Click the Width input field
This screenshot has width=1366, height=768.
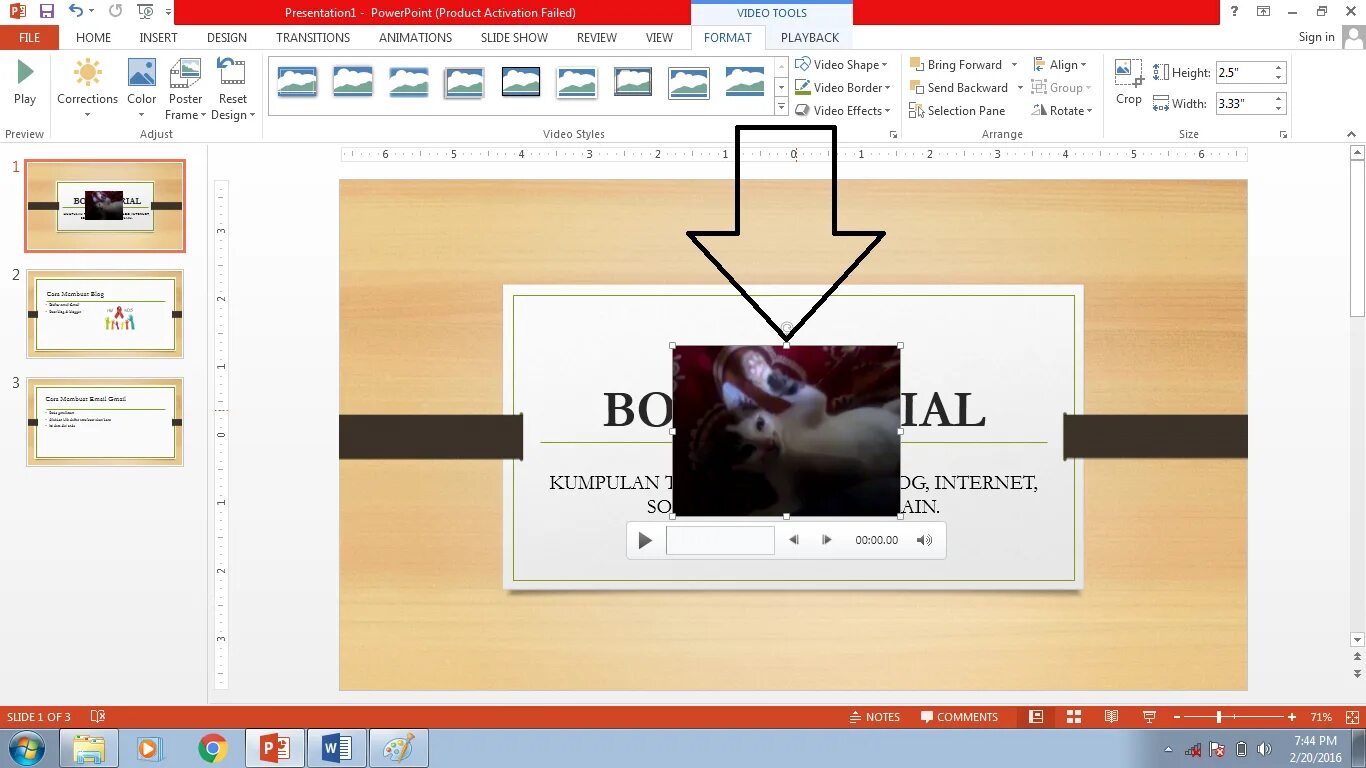1244,103
